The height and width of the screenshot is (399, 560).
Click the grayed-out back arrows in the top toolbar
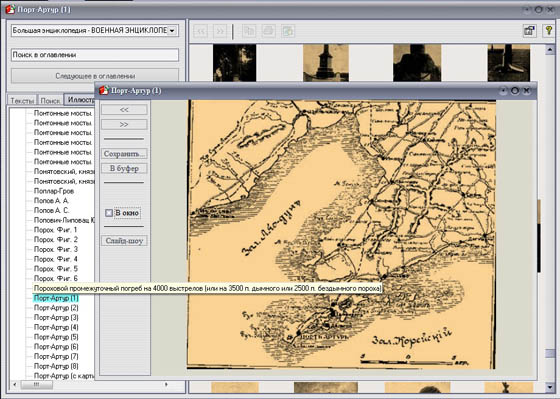201,31
